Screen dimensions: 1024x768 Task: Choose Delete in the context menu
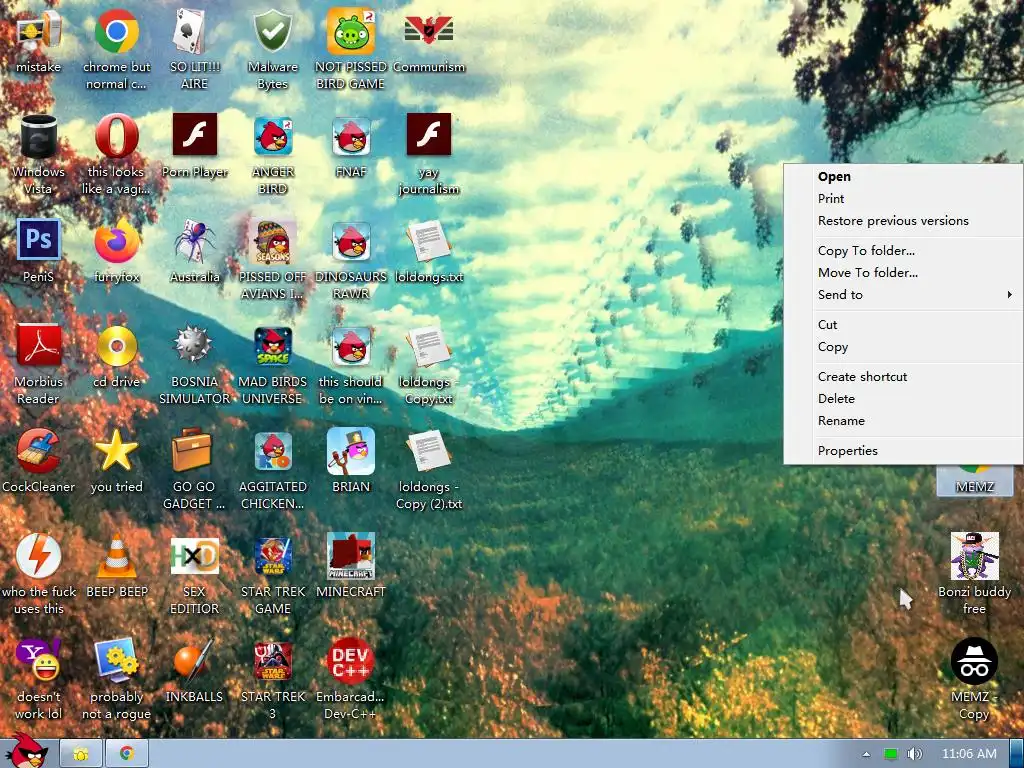pos(903,399)
